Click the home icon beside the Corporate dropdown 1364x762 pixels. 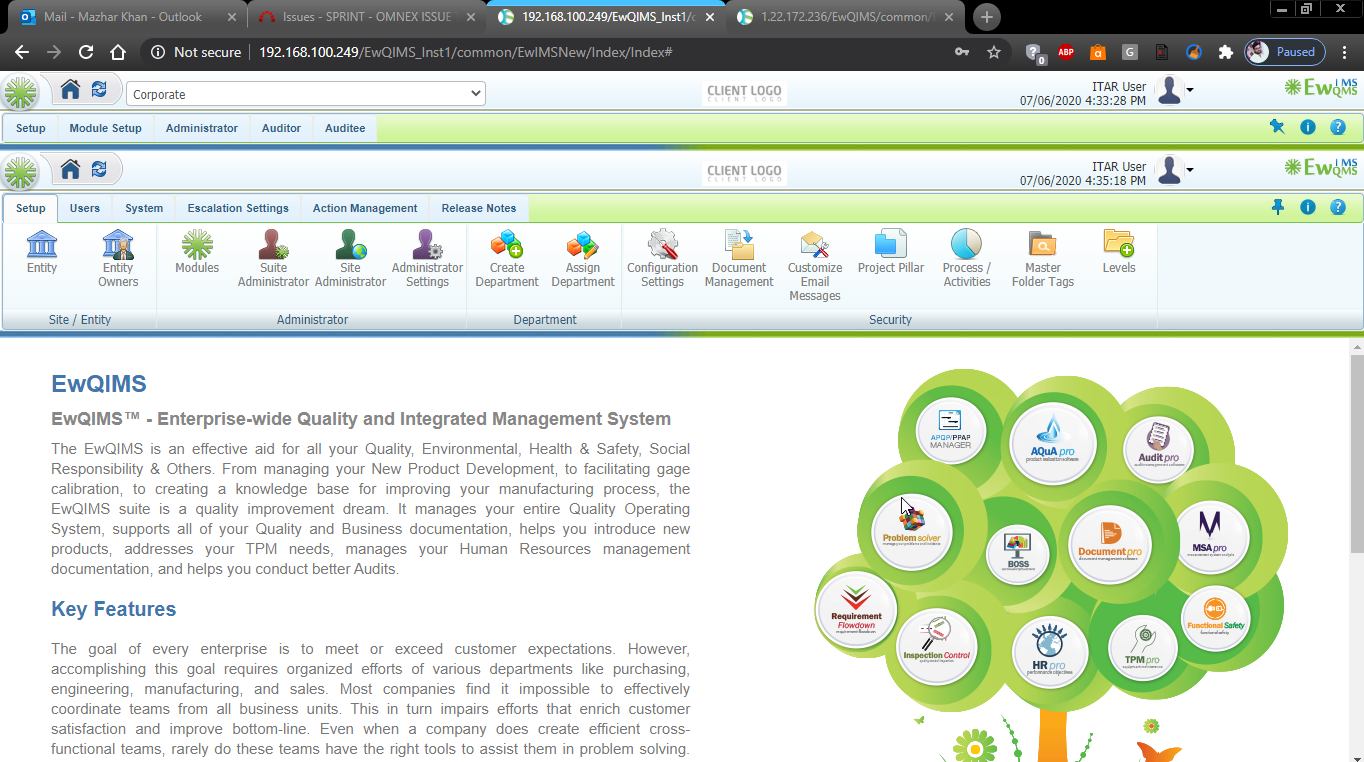(70, 90)
